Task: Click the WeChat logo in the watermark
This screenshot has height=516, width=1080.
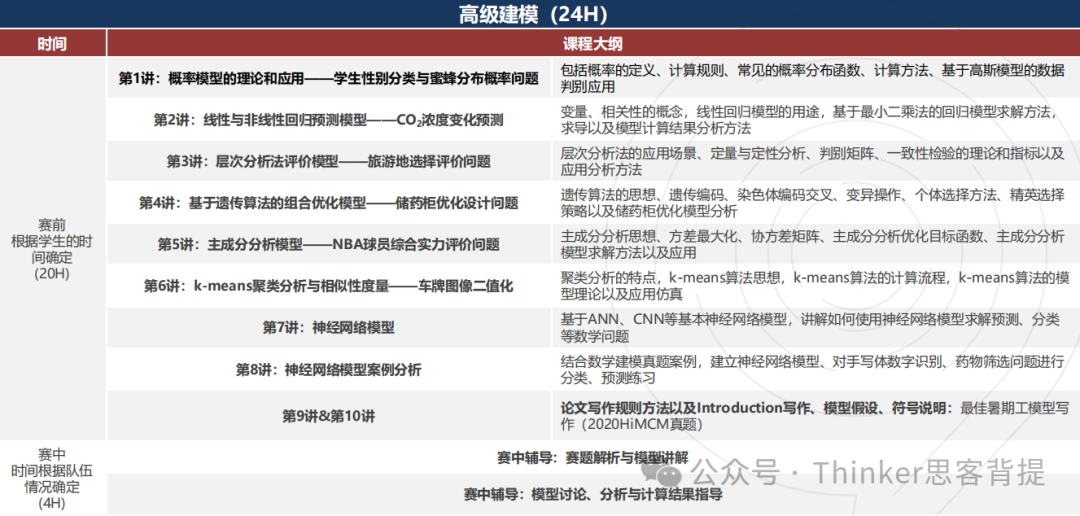Action: 664,470
